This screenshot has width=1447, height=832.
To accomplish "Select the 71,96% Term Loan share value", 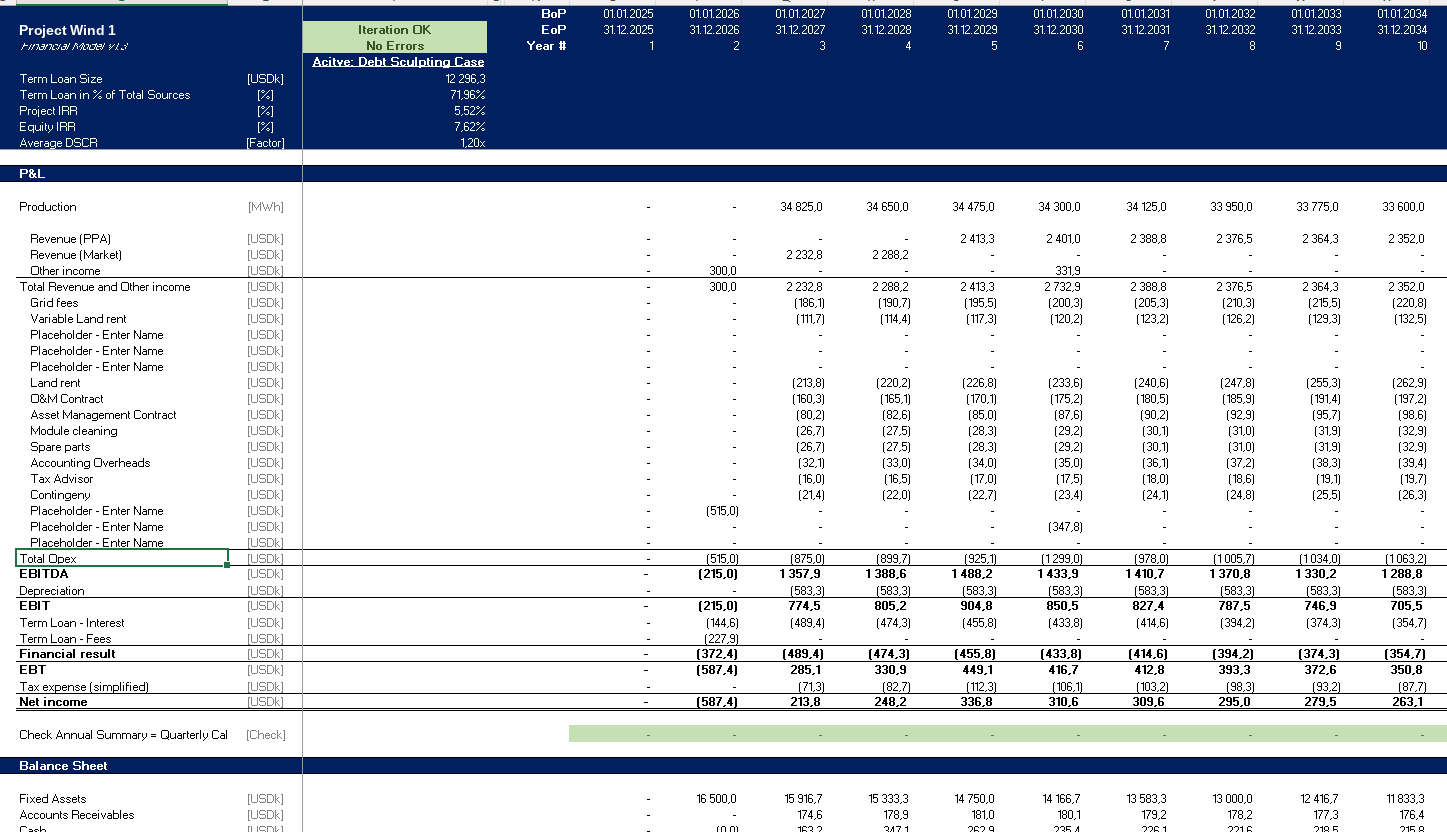I will 467,95.
